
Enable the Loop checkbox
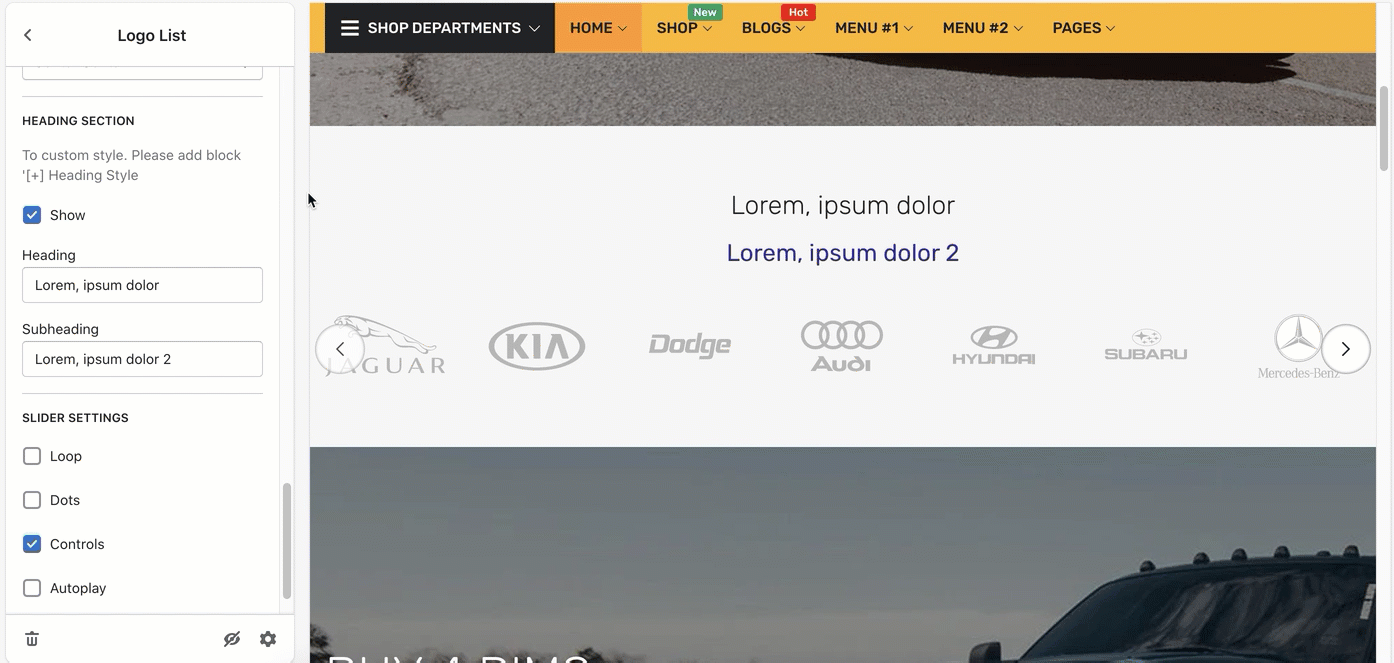click(x=32, y=456)
